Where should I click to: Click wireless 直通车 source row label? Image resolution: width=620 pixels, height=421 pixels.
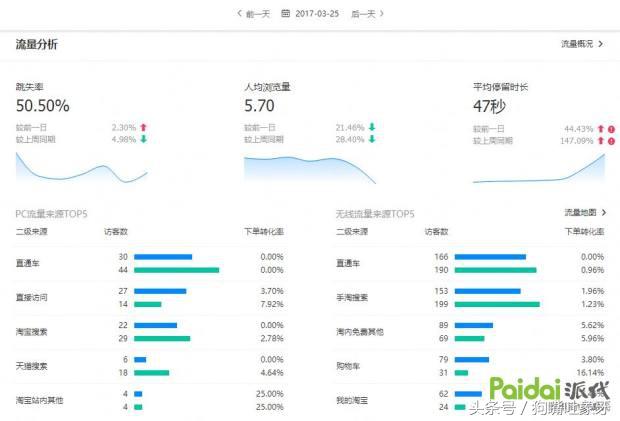348,263
